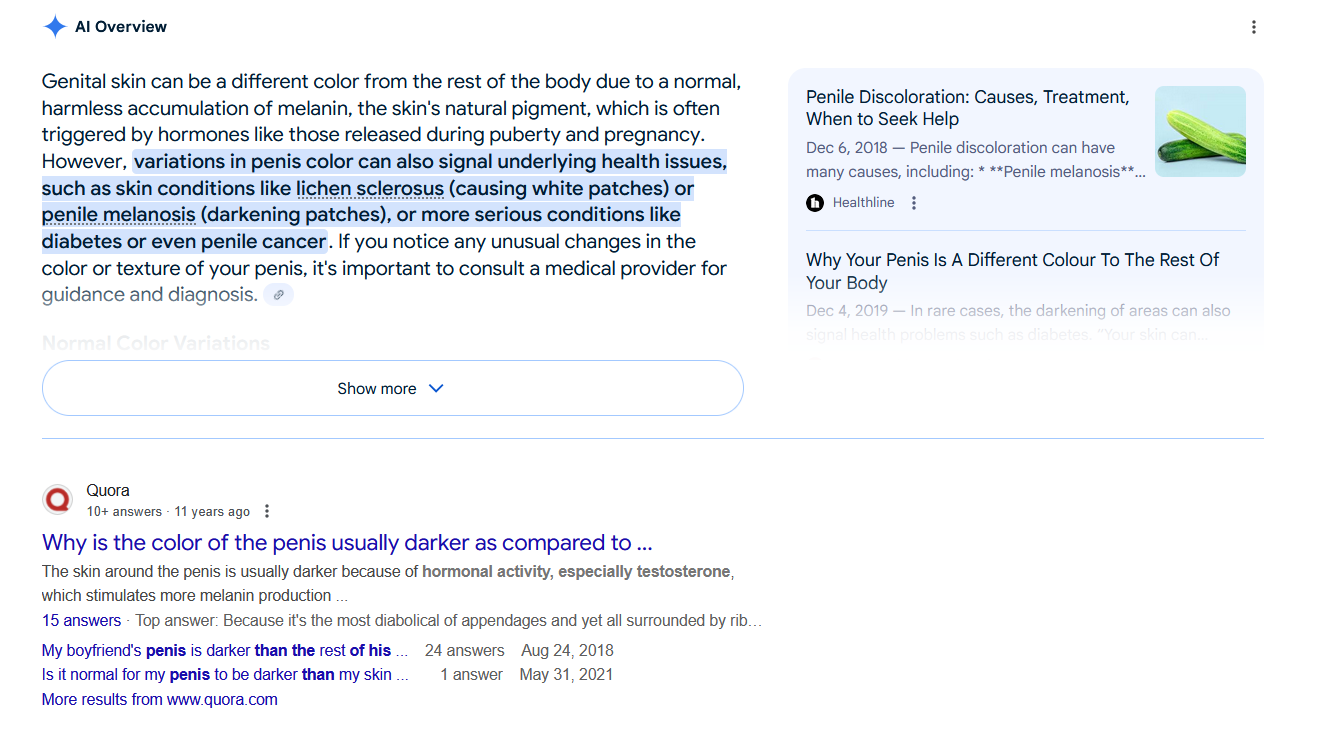Open Quora result three-dot menu

(x=267, y=512)
